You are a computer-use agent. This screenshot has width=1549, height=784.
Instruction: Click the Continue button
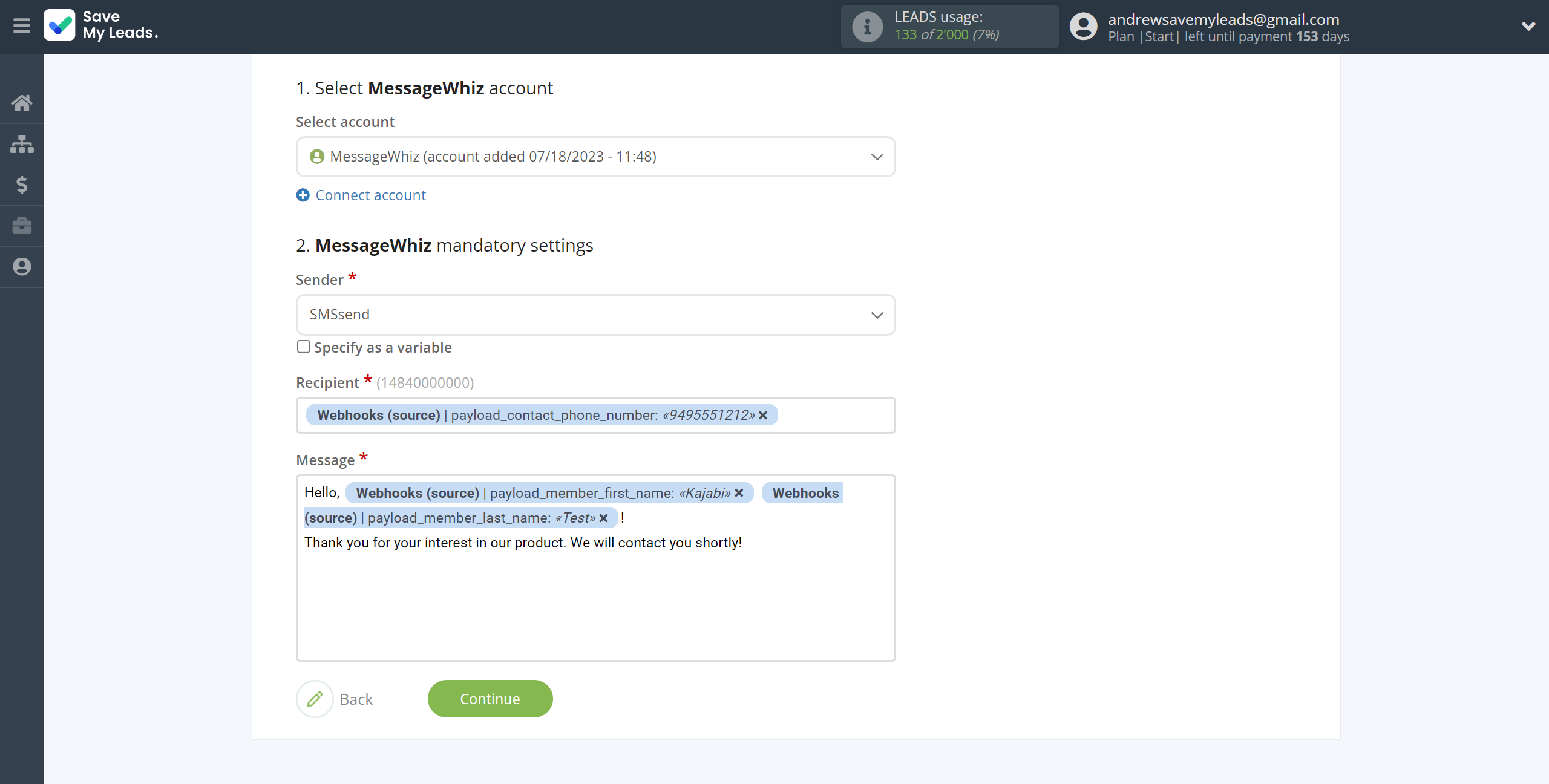coord(489,698)
